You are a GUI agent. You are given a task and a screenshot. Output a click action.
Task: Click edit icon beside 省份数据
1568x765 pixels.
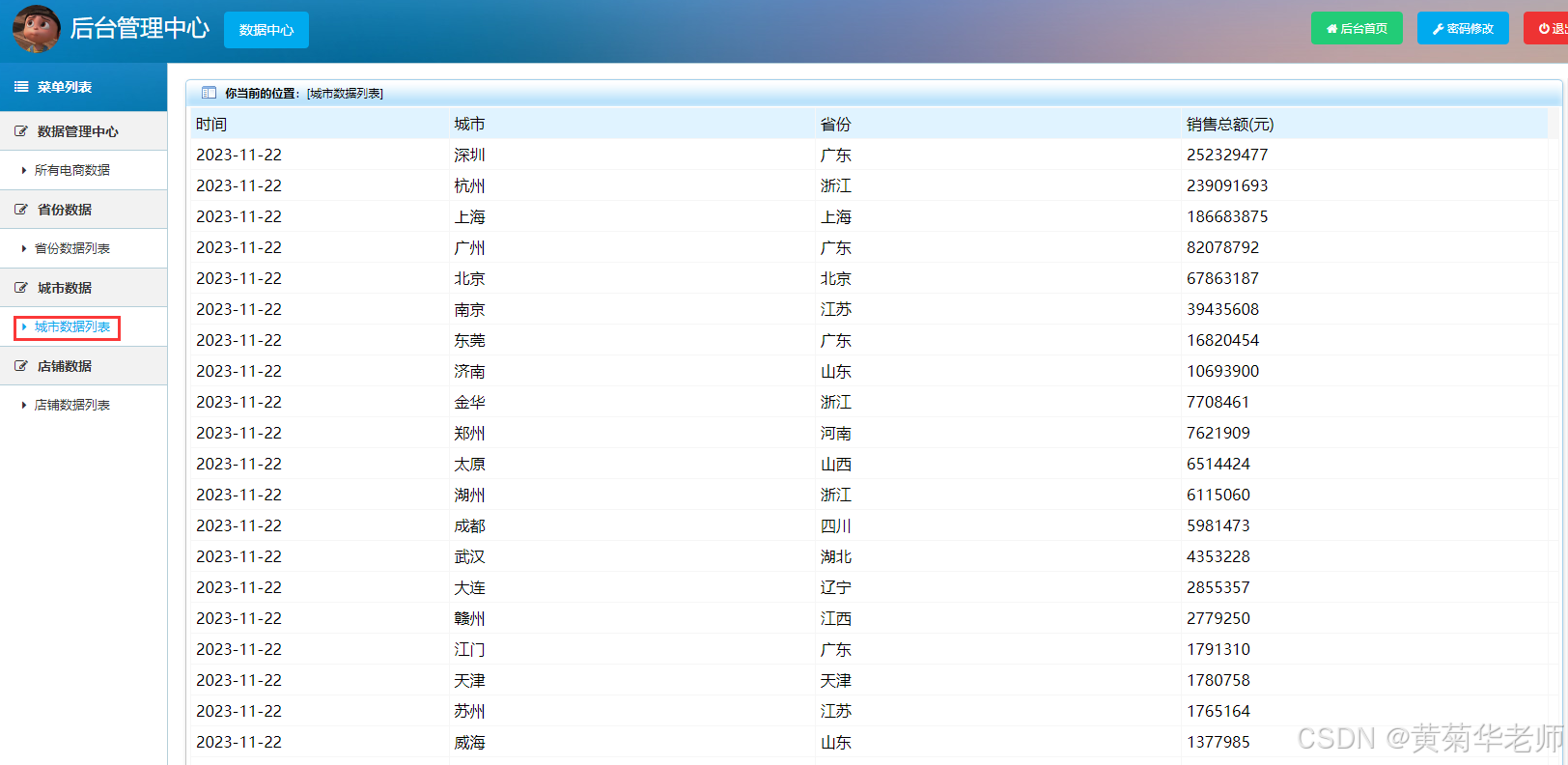coord(21,210)
